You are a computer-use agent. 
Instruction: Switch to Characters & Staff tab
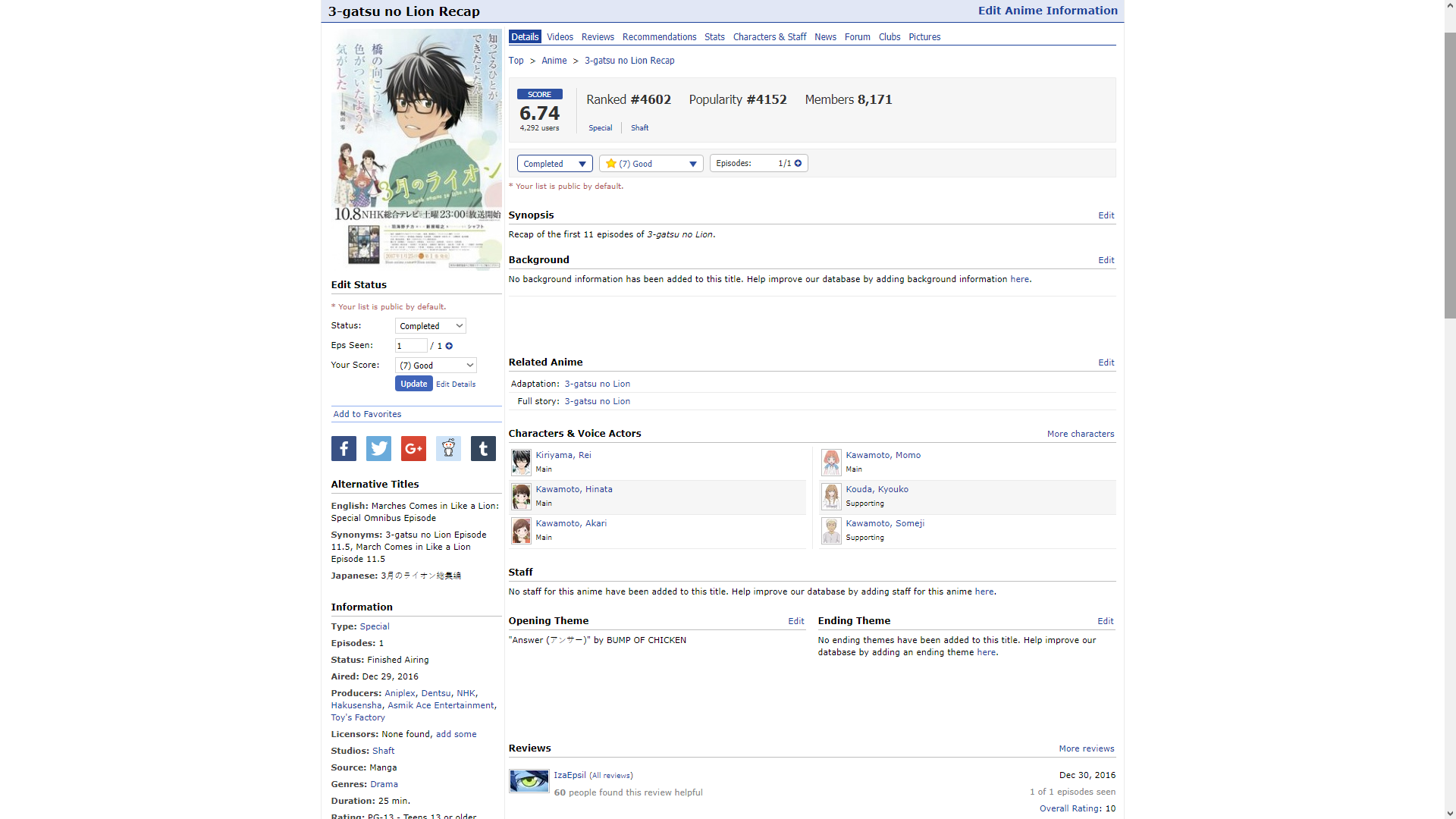point(770,37)
